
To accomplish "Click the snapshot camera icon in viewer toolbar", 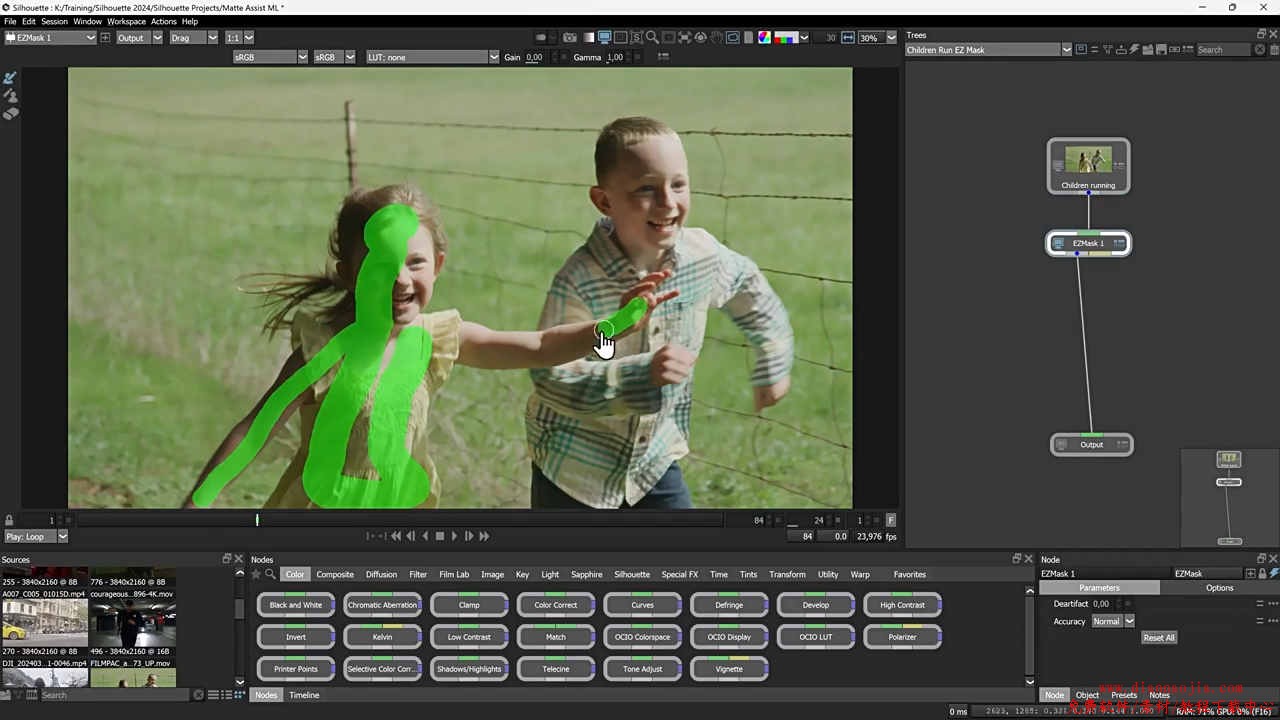I will pyautogui.click(x=570, y=38).
